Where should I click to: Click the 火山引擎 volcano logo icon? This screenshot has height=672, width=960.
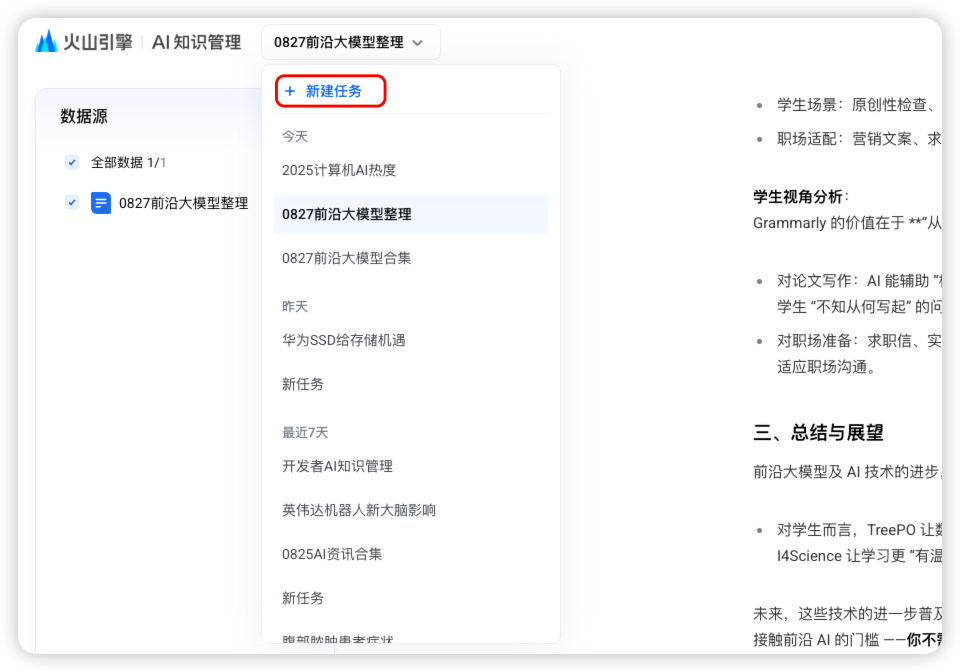[x=47, y=42]
